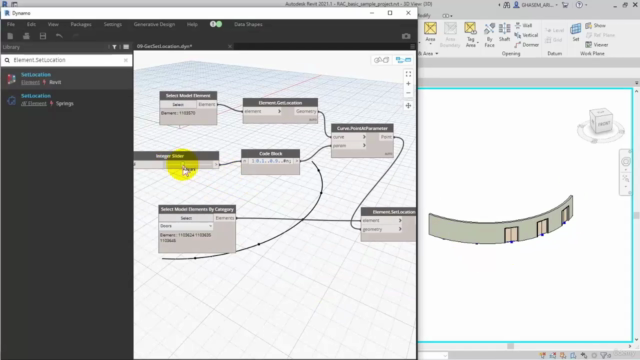Click the library layout view icon
The image size is (640, 360).
coord(126,47)
